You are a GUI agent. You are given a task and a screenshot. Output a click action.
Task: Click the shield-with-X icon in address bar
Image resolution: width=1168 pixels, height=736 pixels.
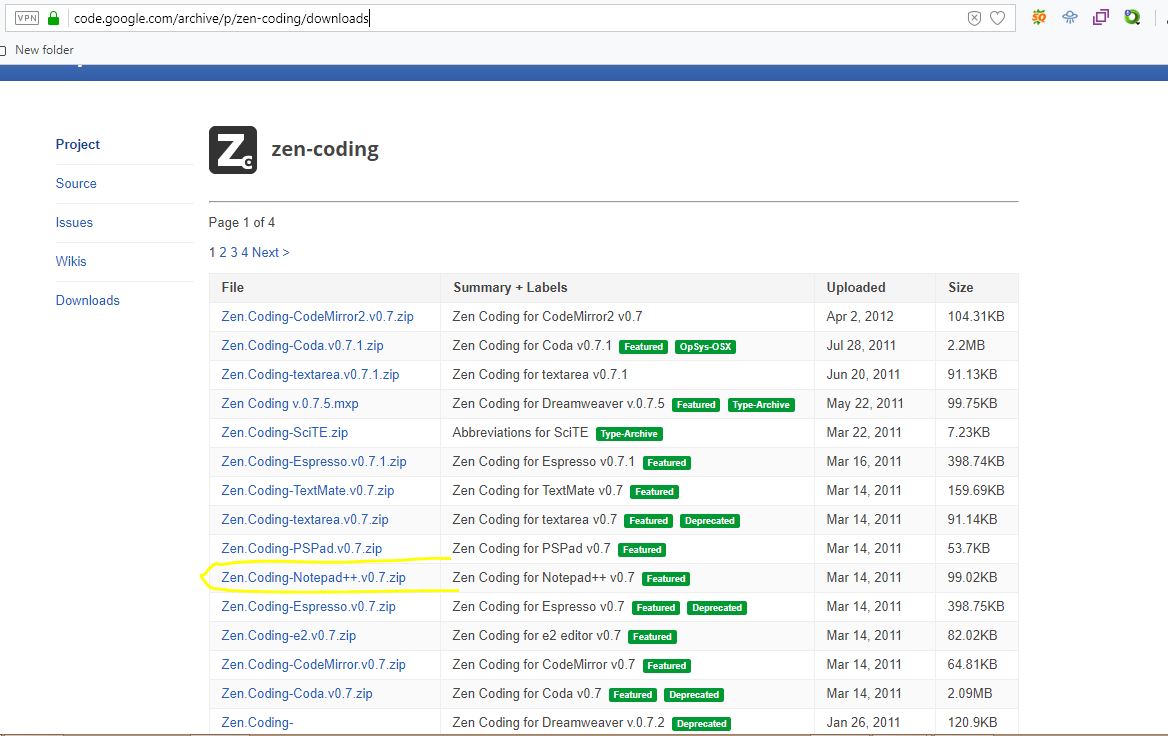[974, 17]
